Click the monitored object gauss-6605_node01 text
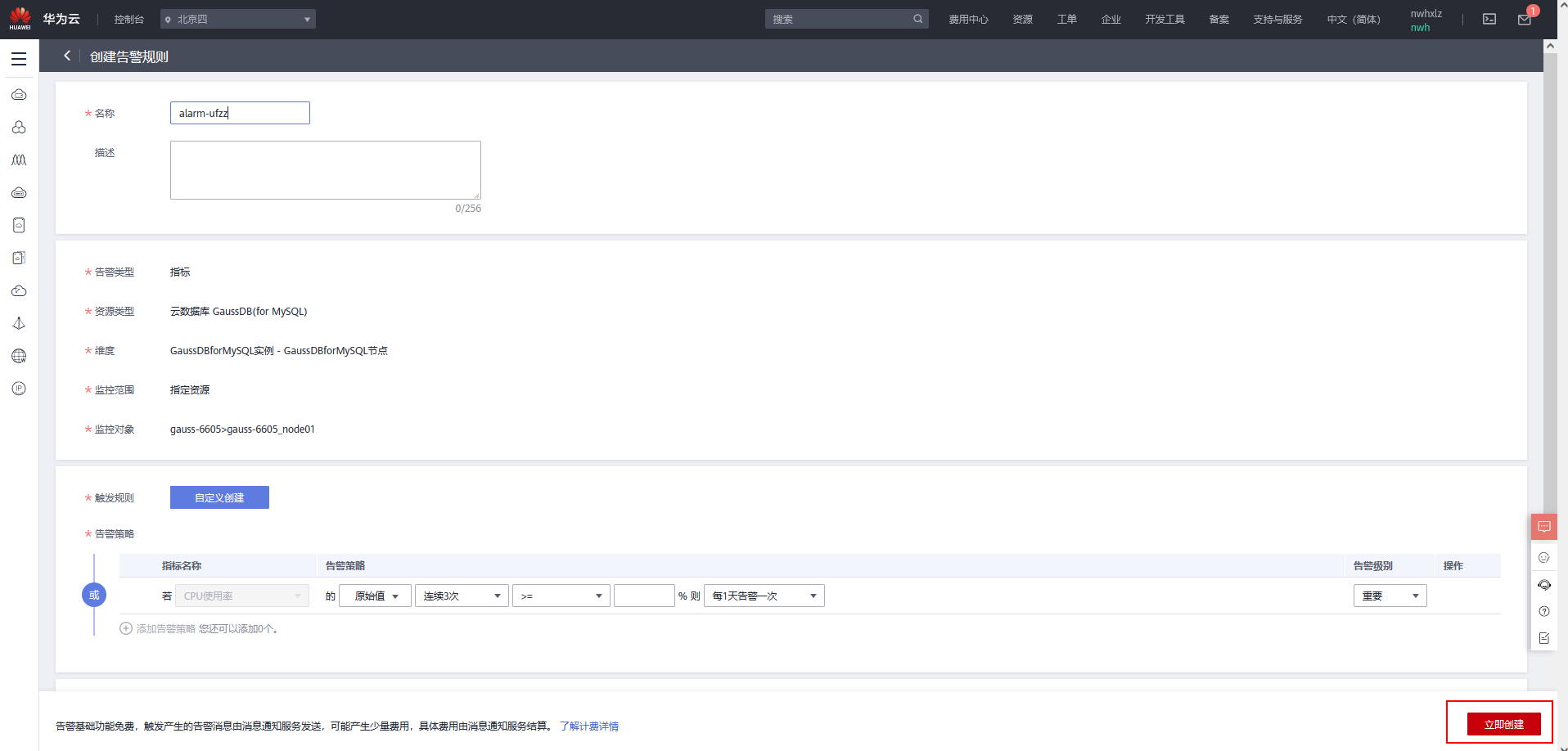This screenshot has height=751, width=1568. point(242,429)
